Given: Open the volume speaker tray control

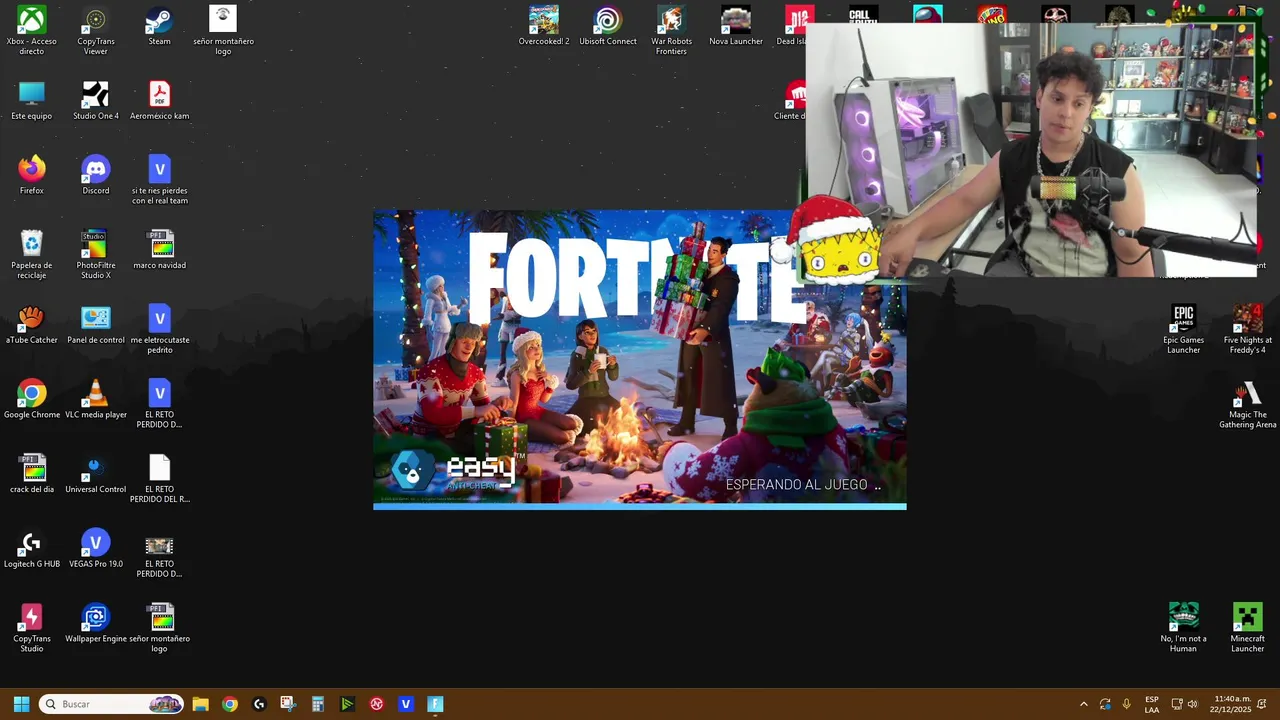Looking at the screenshot, I should click(x=1192, y=704).
